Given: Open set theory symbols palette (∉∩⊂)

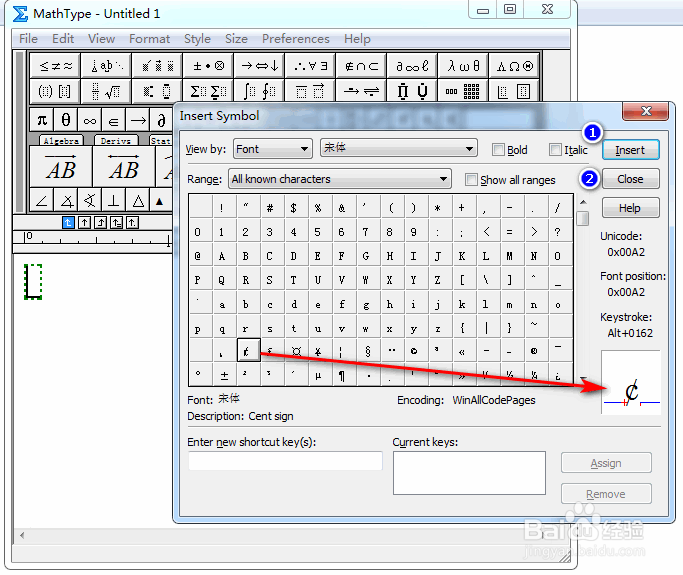Looking at the screenshot, I should click(361, 66).
